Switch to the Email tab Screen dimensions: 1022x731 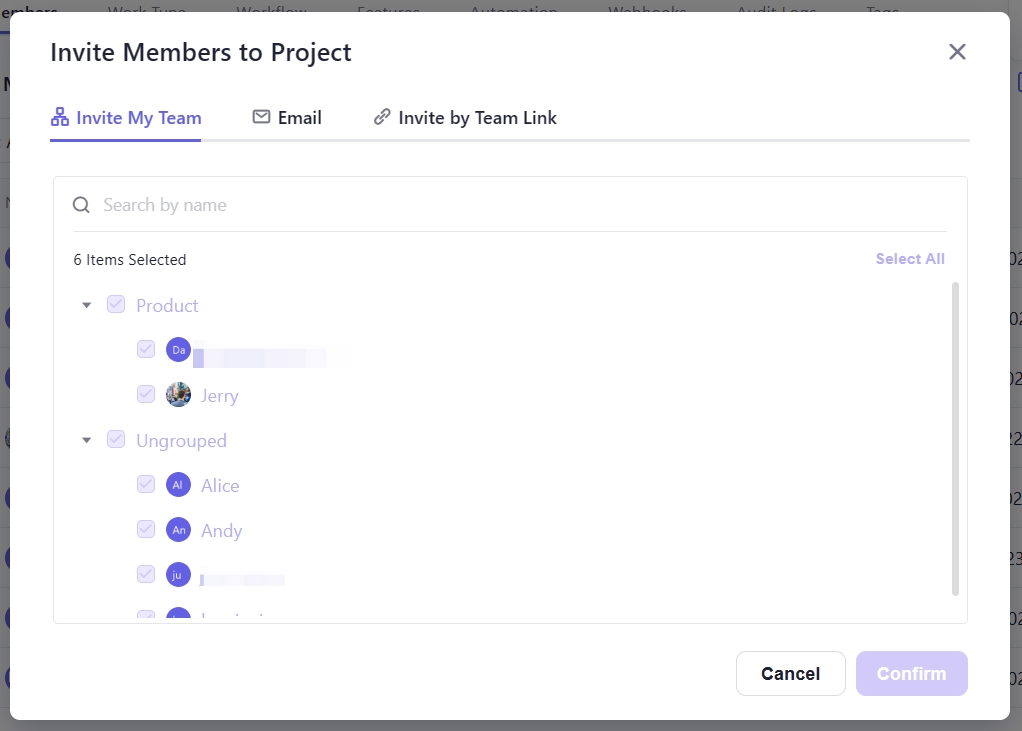pos(287,118)
